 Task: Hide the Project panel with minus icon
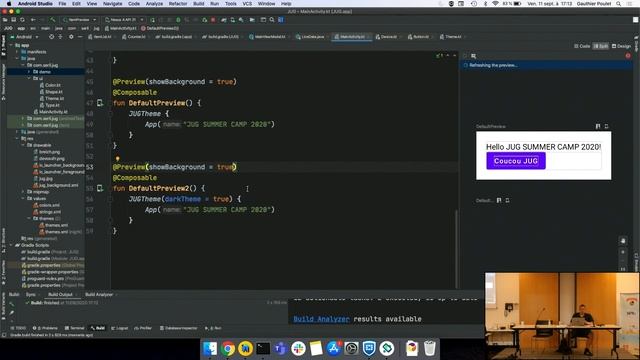click(80, 37)
